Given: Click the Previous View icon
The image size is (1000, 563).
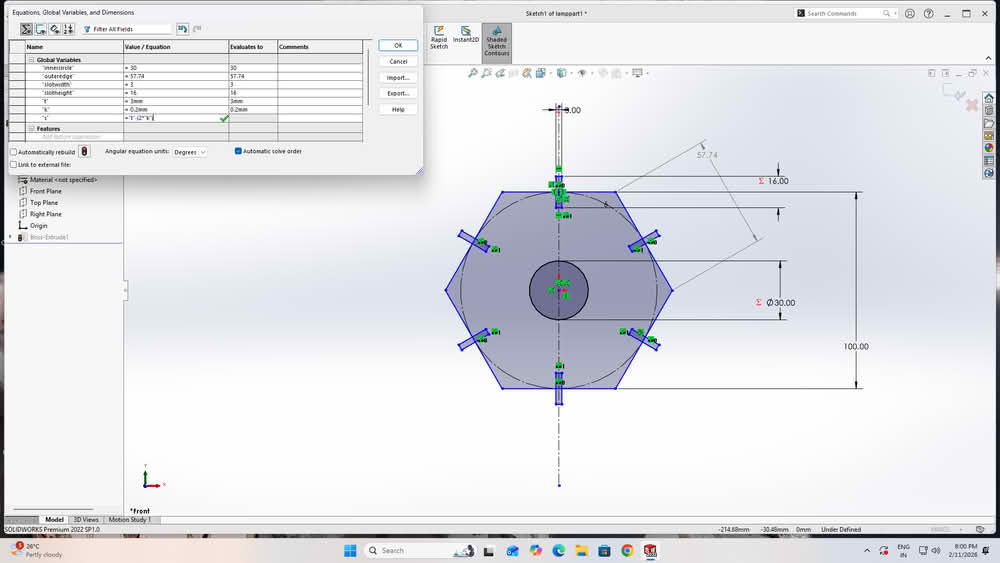Looking at the screenshot, I should point(500,73).
